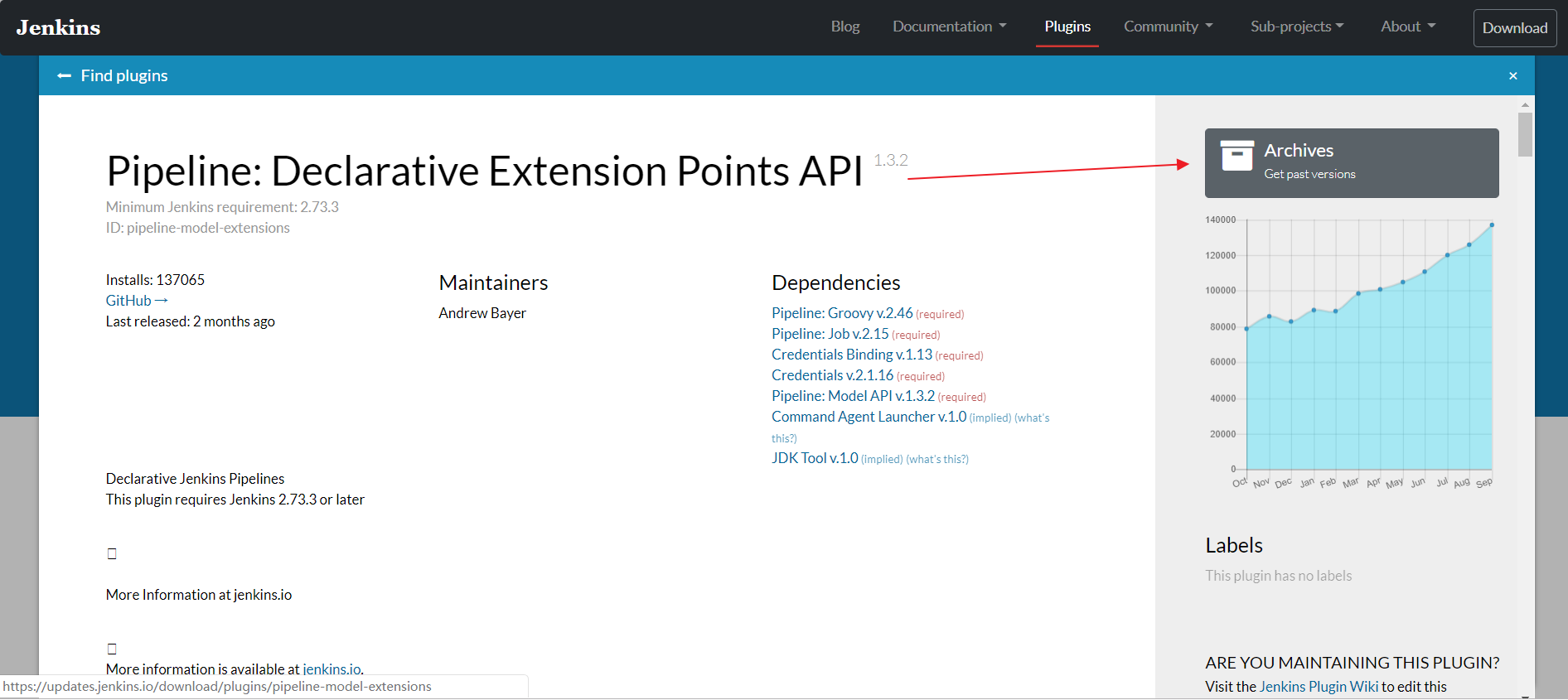The image size is (1568, 700).
Task: Open the Blog menu item
Action: pos(845,27)
